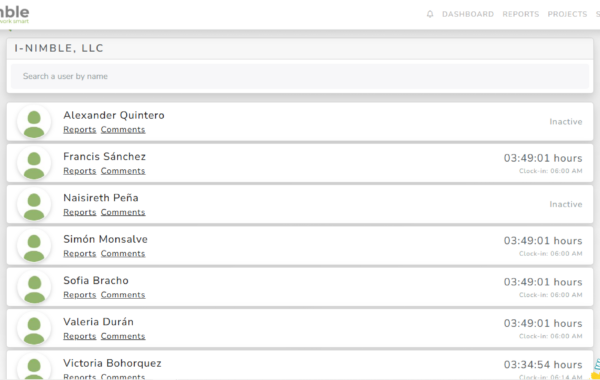
Task: Click Valeria Durán's user avatar
Action: click(34, 329)
